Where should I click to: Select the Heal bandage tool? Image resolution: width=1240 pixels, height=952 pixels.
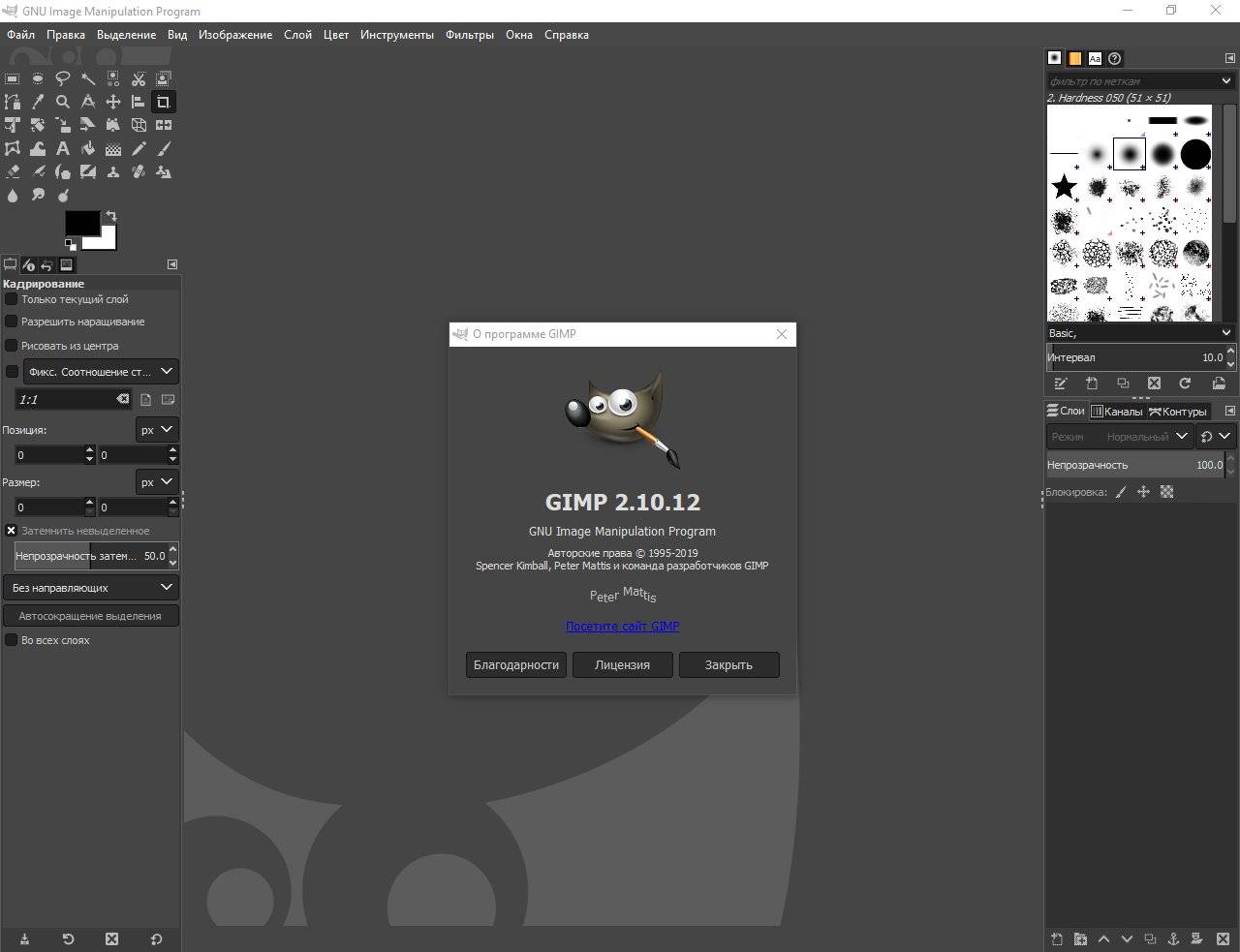click(139, 171)
